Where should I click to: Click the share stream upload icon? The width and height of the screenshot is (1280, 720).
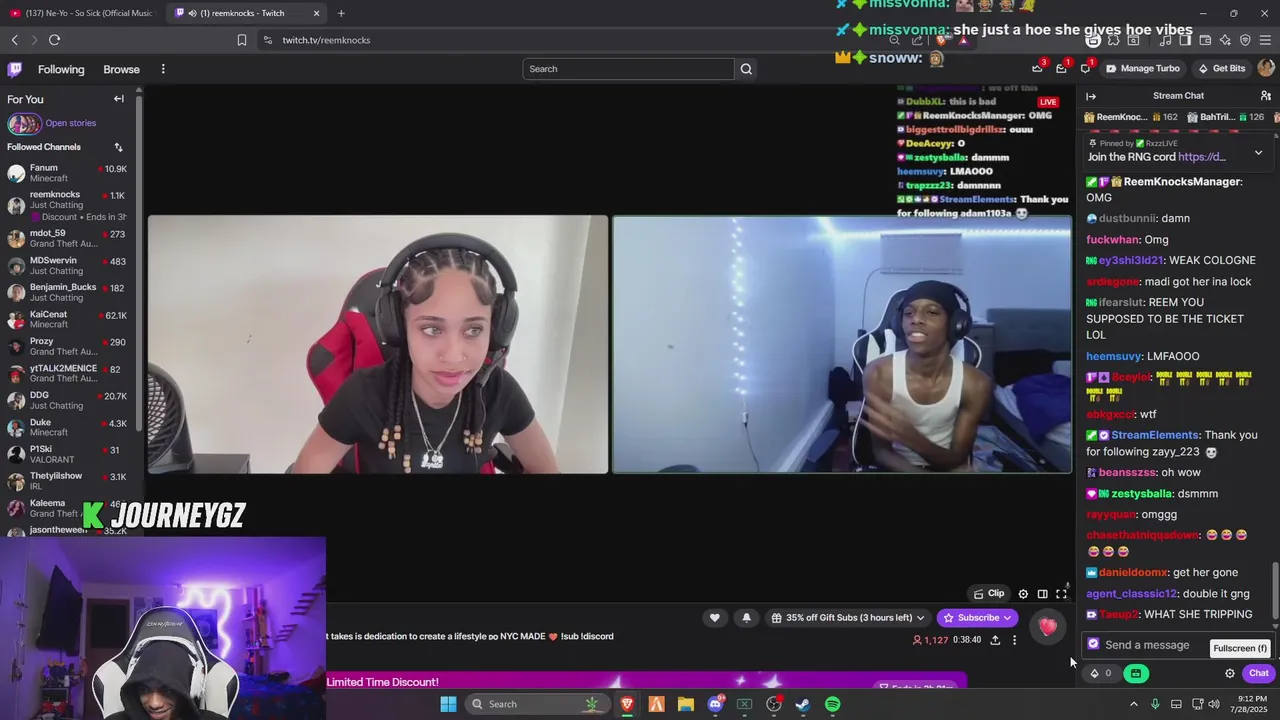coord(995,640)
